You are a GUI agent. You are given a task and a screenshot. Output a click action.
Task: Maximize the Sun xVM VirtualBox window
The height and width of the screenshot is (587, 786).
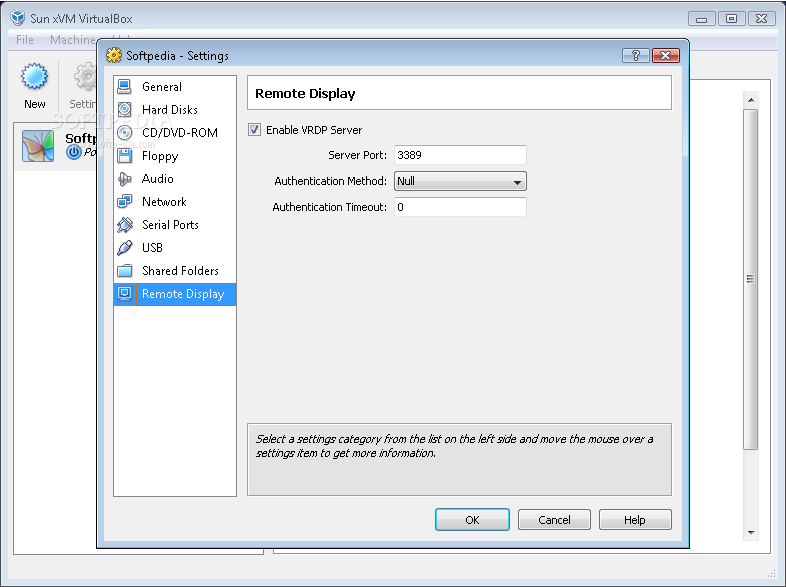[731, 19]
